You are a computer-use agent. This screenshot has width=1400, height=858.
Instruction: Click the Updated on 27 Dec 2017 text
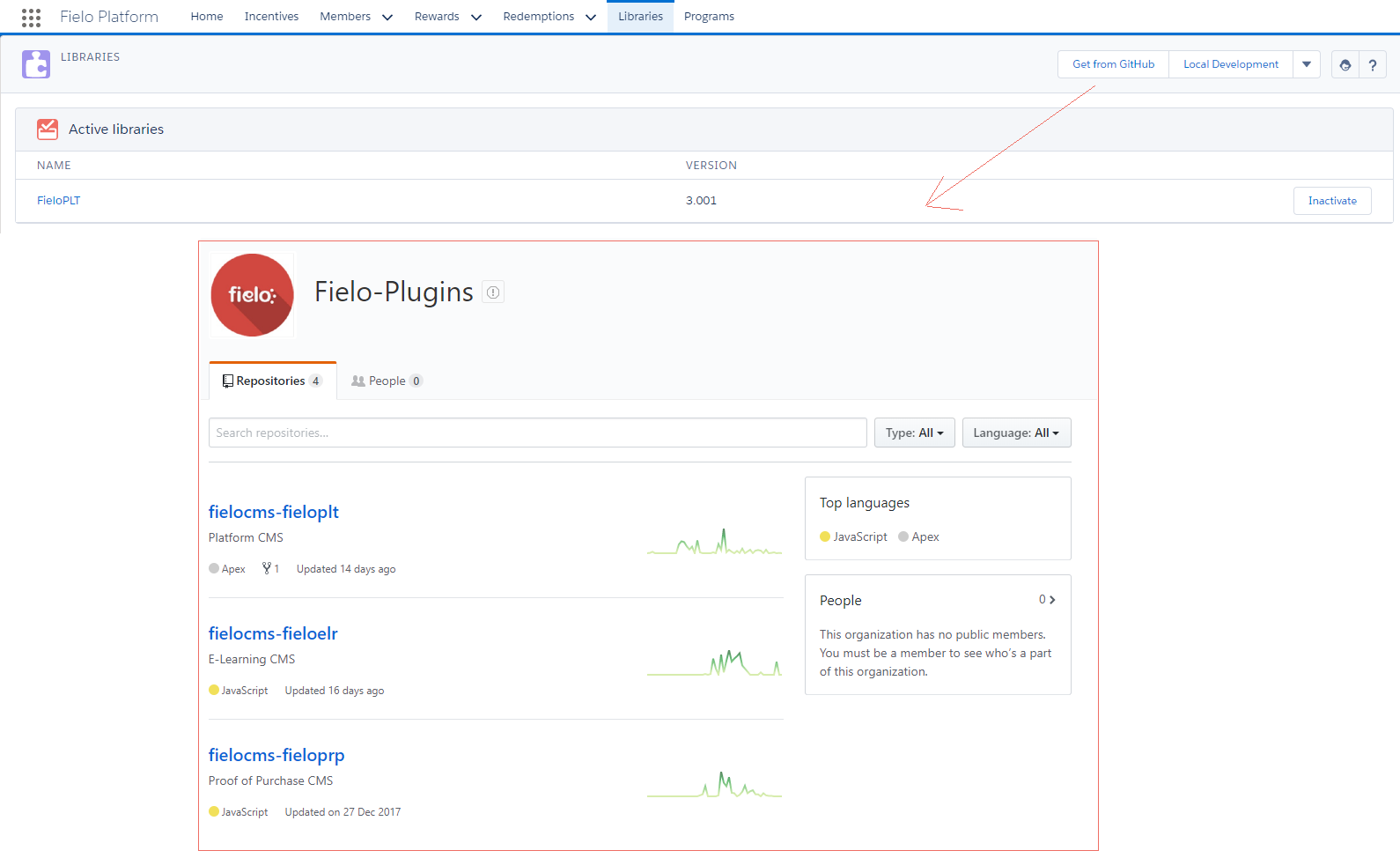click(x=343, y=812)
